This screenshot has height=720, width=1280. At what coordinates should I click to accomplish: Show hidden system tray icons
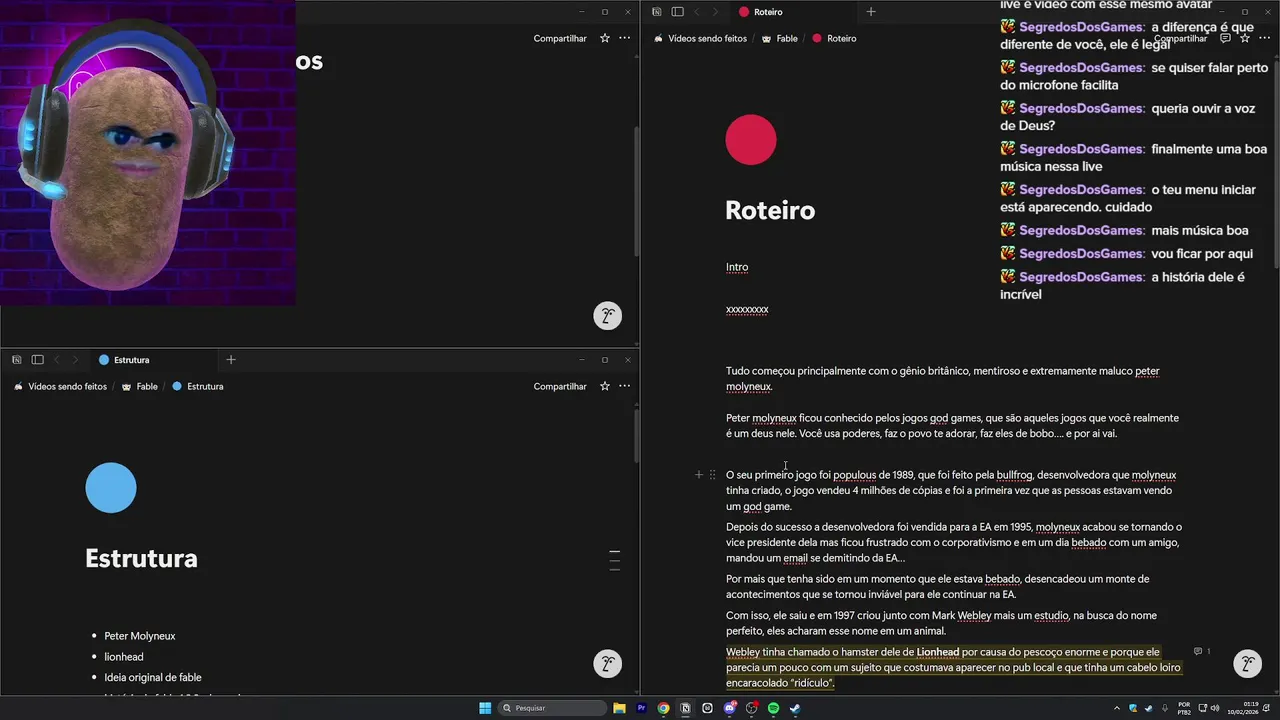tap(1117, 708)
